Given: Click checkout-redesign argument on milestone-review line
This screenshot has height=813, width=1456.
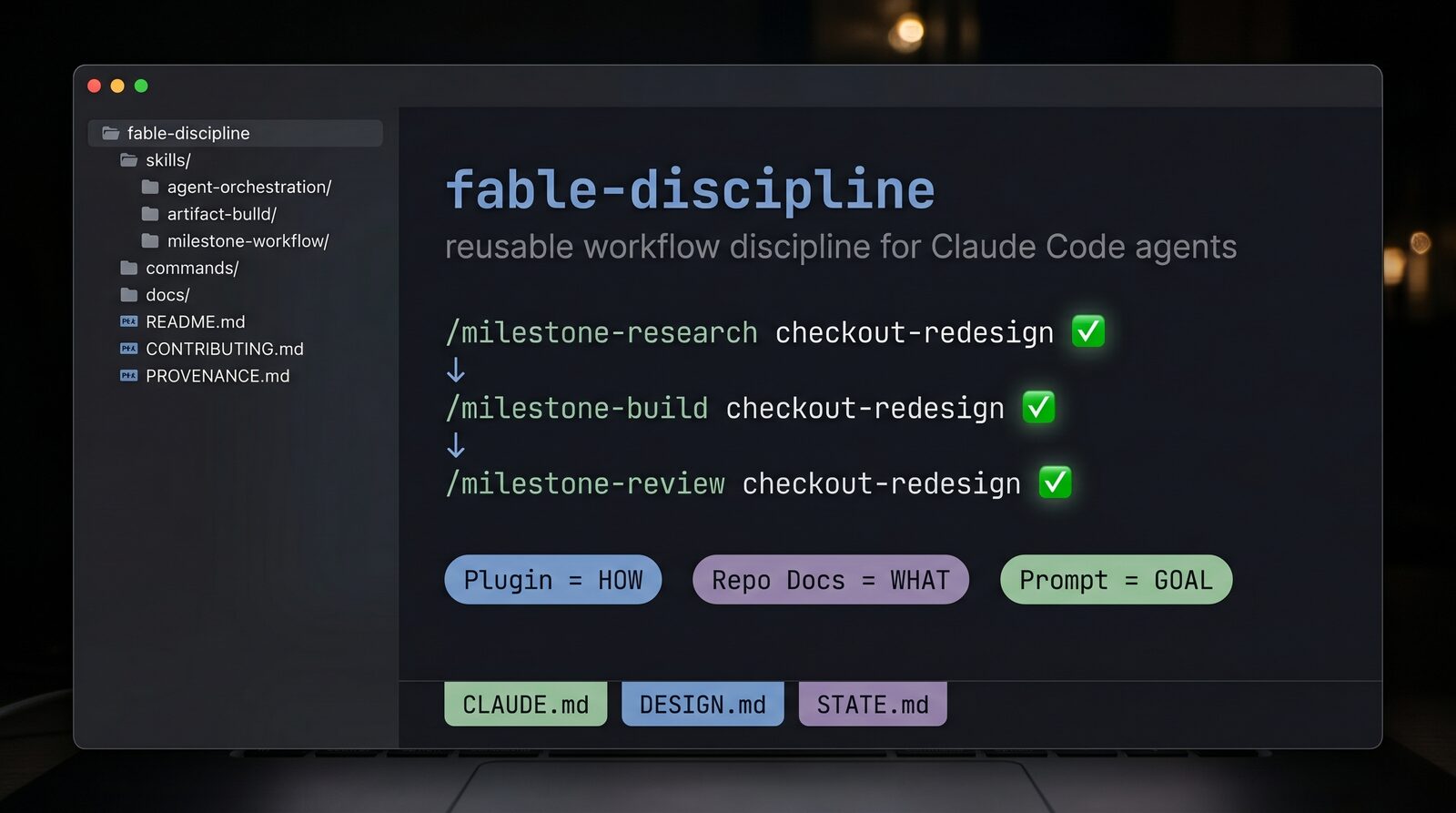Looking at the screenshot, I should pos(882,483).
